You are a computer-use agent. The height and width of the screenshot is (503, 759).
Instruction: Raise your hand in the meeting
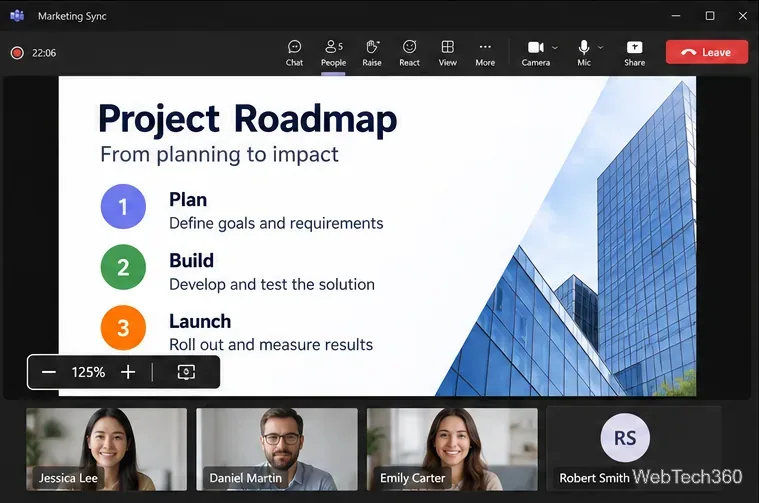pyautogui.click(x=372, y=53)
